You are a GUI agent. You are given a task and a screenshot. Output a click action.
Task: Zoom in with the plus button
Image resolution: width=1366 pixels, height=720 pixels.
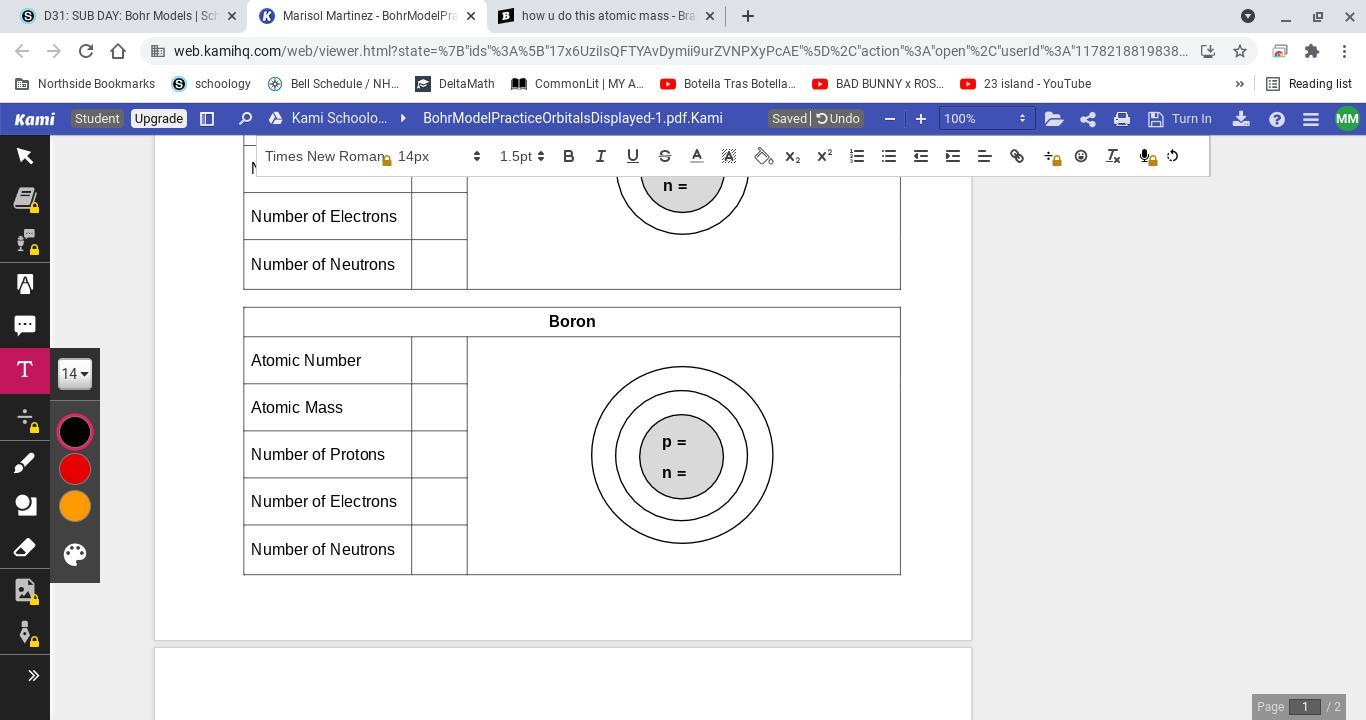pyautogui.click(x=921, y=119)
